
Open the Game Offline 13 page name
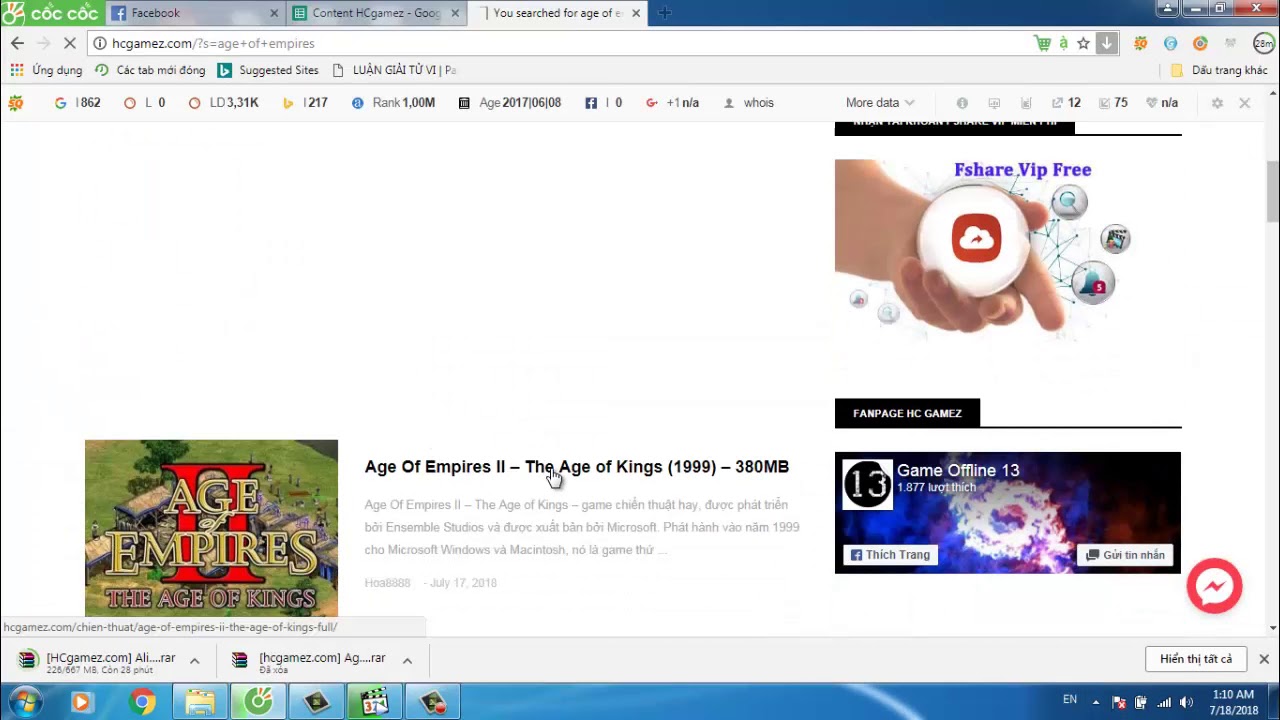tap(958, 470)
